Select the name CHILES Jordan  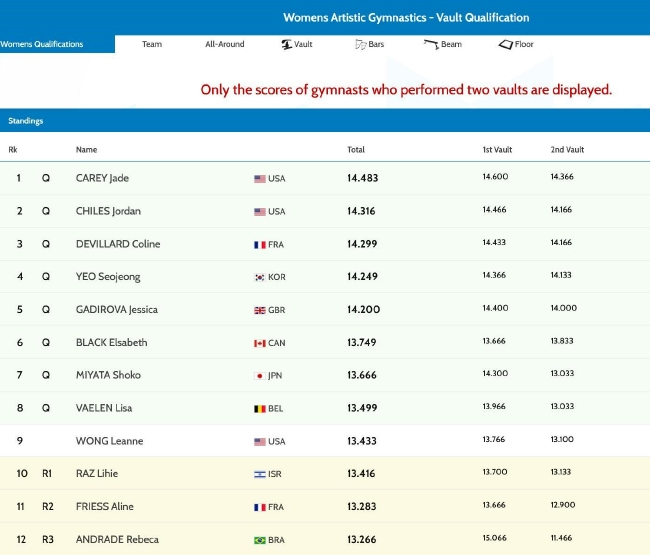pyautogui.click(x=108, y=211)
